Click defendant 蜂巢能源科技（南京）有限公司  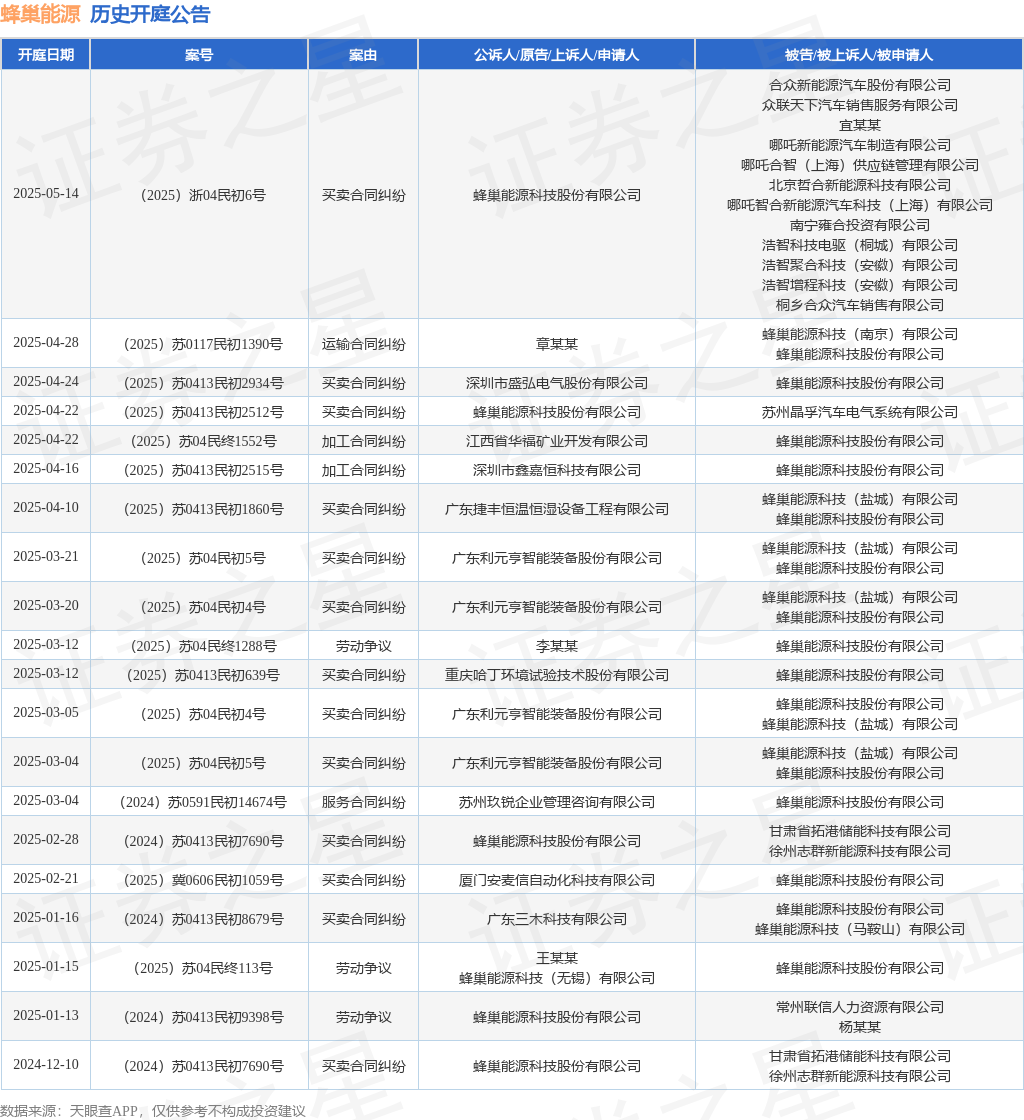click(x=860, y=334)
